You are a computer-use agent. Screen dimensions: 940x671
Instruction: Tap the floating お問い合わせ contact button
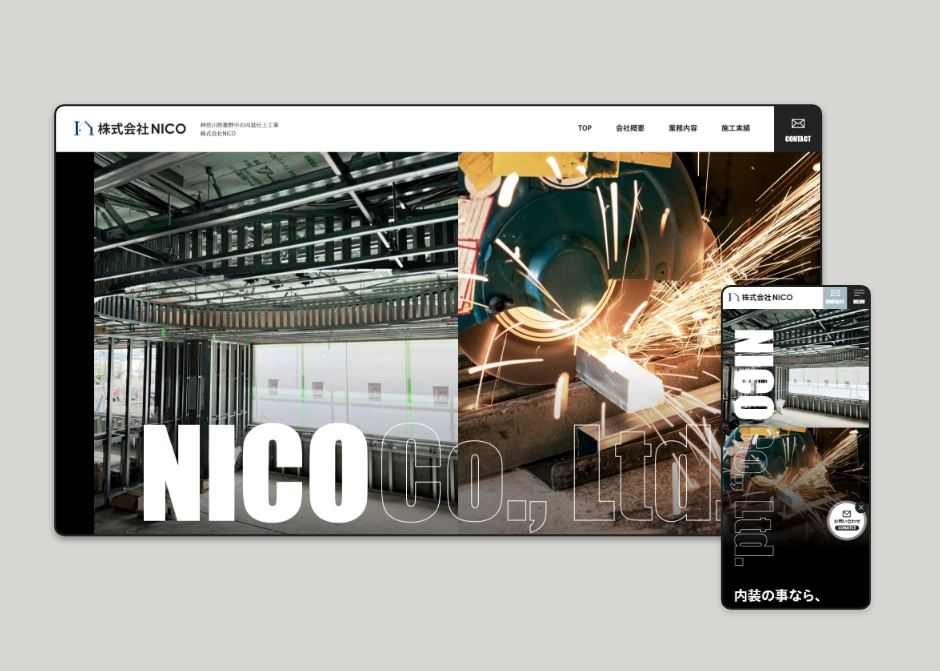pyautogui.click(x=846, y=522)
